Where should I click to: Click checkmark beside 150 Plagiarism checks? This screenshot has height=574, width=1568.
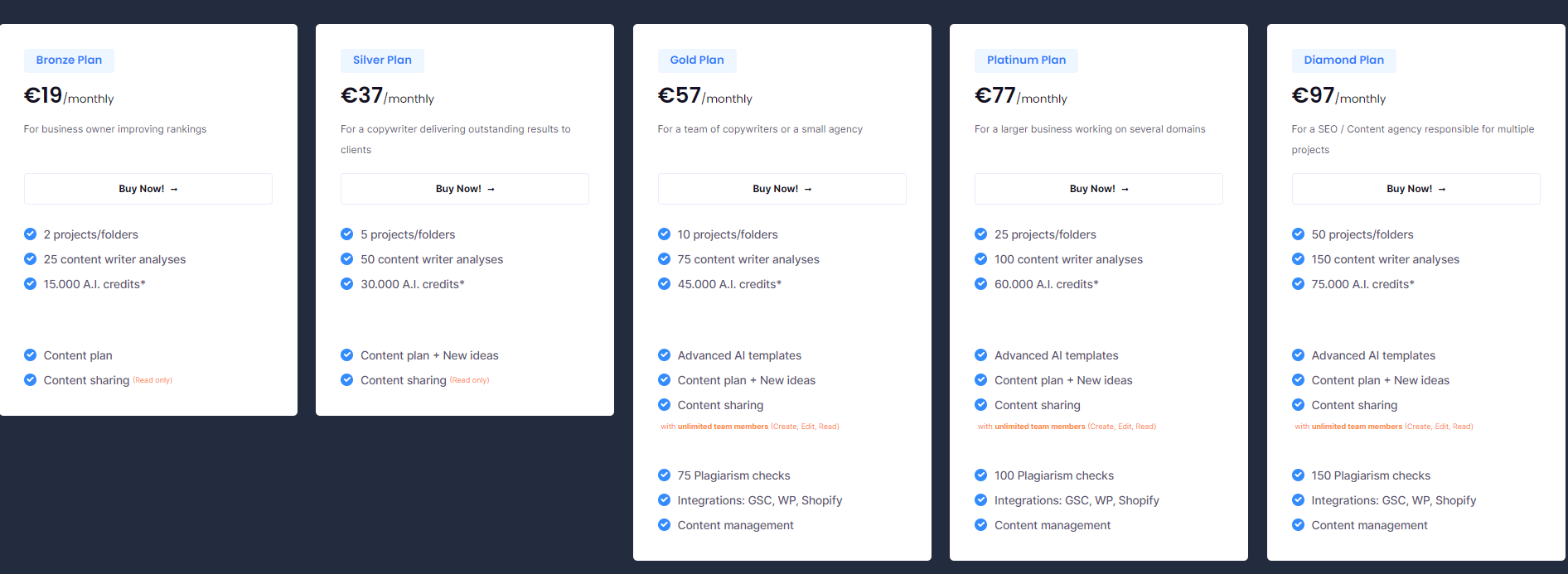(x=1298, y=475)
